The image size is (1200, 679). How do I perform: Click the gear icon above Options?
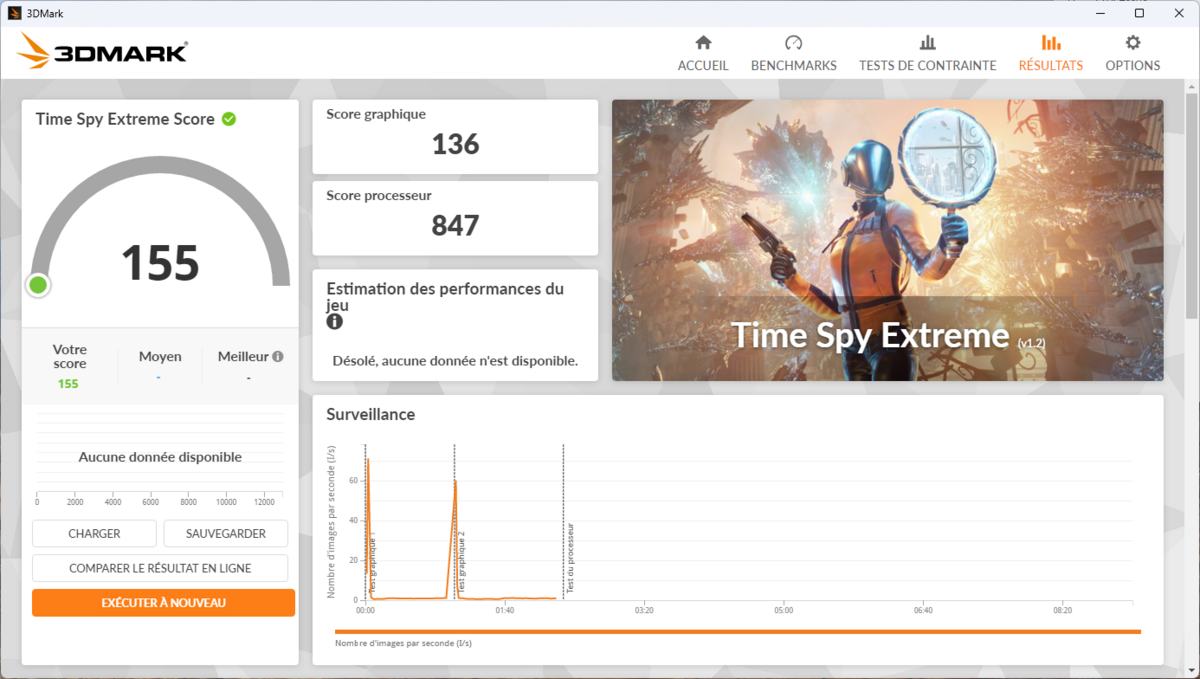pyautogui.click(x=1133, y=43)
